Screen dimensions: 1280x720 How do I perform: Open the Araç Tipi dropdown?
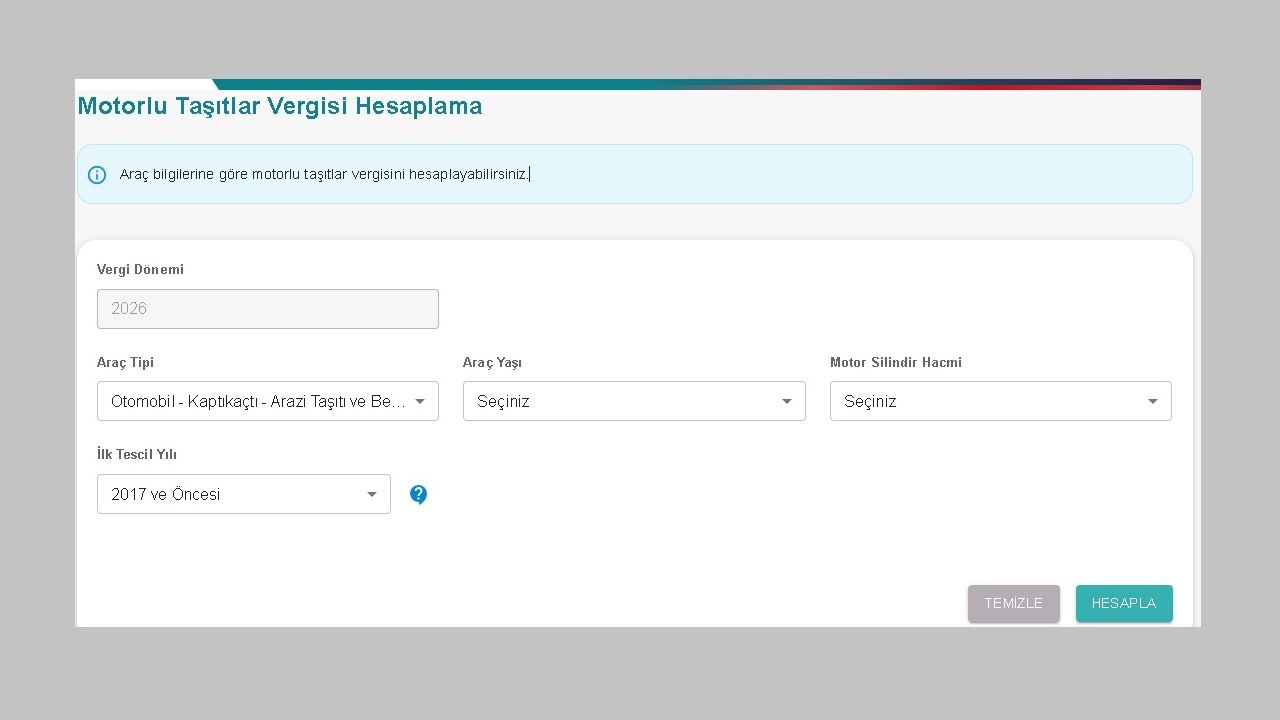[257, 401]
